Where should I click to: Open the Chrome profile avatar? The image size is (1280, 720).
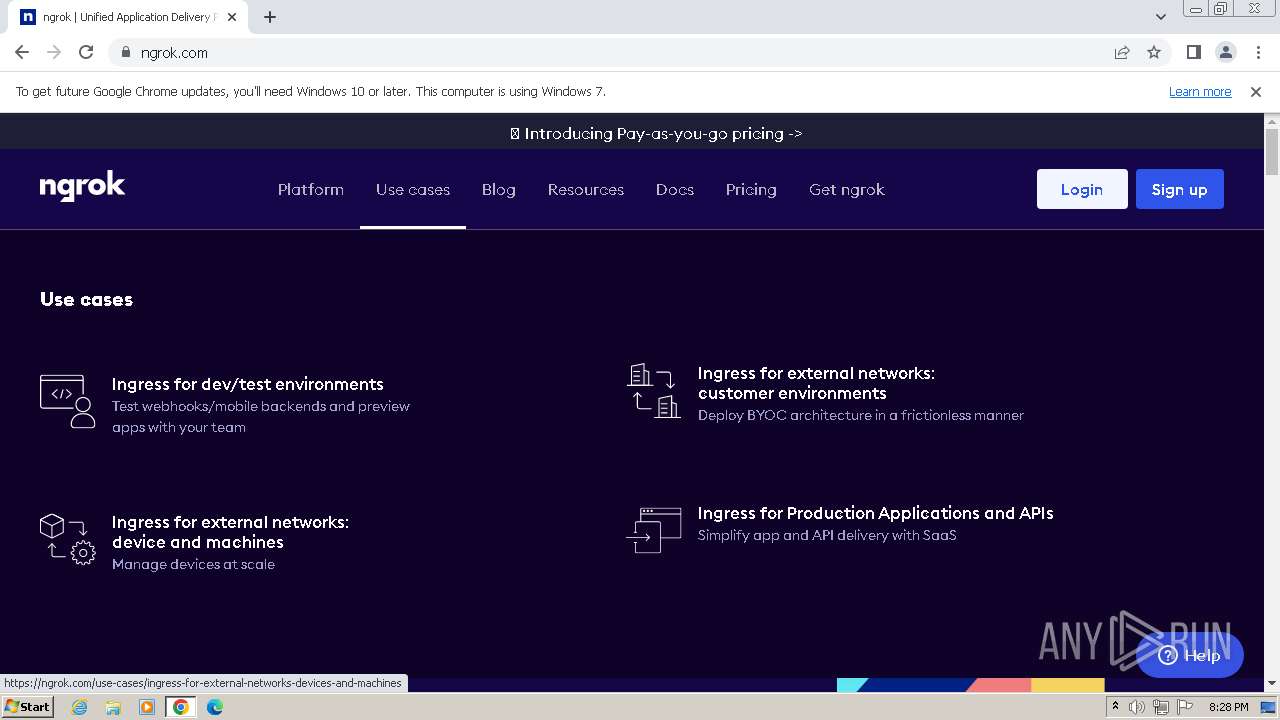point(1225,52)
